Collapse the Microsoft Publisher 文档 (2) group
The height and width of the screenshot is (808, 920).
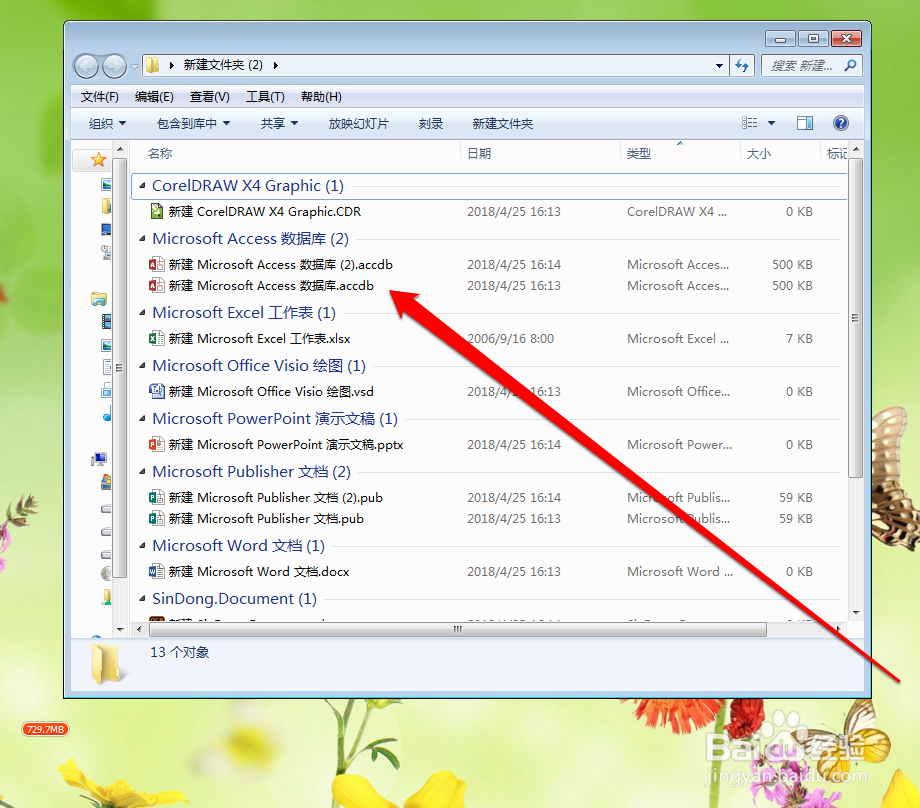pyautogui.click(x=142, y=472)
